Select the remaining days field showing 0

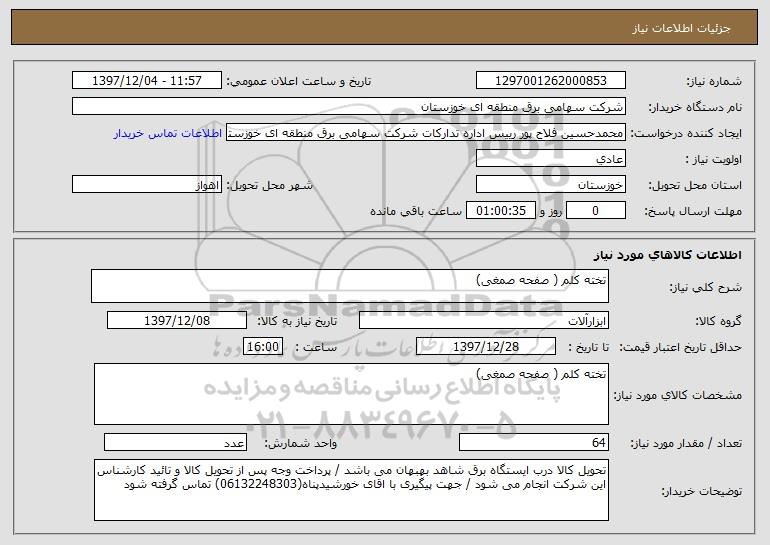pos(596,211)
